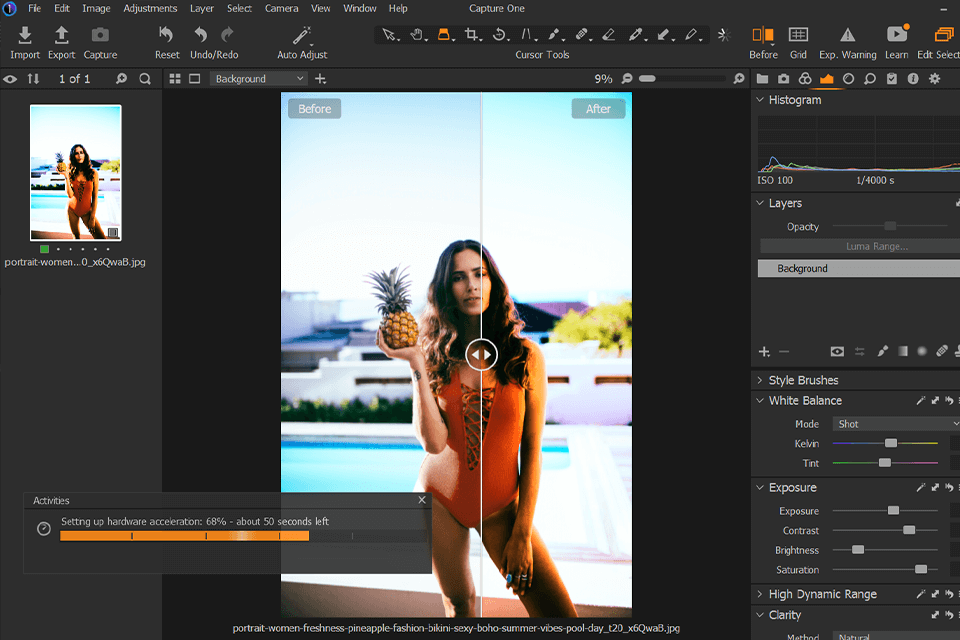Collapse the Exposure panel

point(760,488)
